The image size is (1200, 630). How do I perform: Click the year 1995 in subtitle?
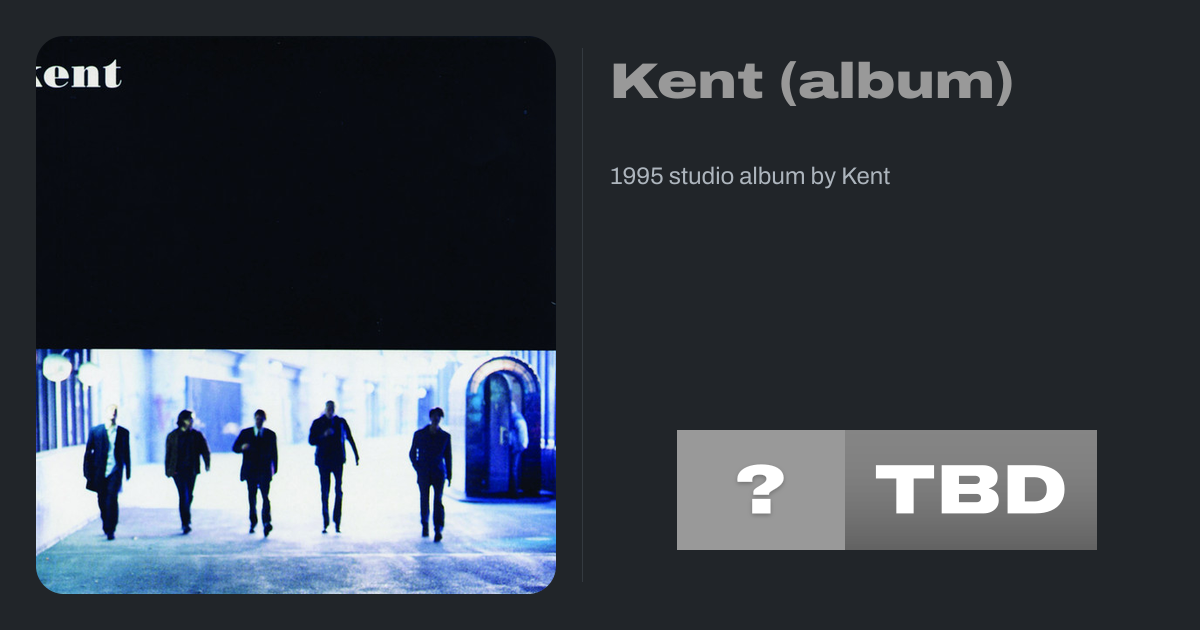(x=636, y=176)
